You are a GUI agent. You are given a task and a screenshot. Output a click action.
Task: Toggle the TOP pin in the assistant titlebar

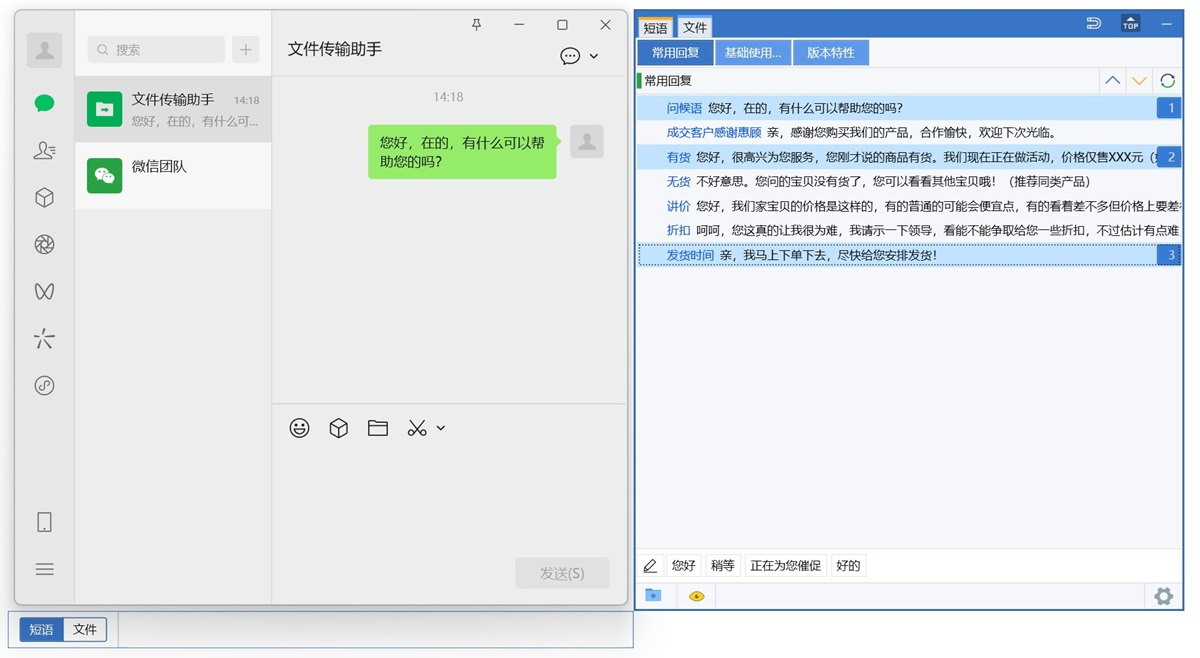point(1131,21)
